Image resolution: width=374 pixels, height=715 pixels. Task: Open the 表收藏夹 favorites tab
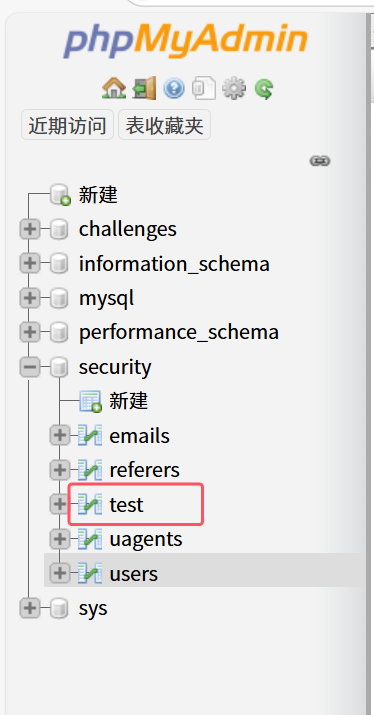click(x=164, y=125)
